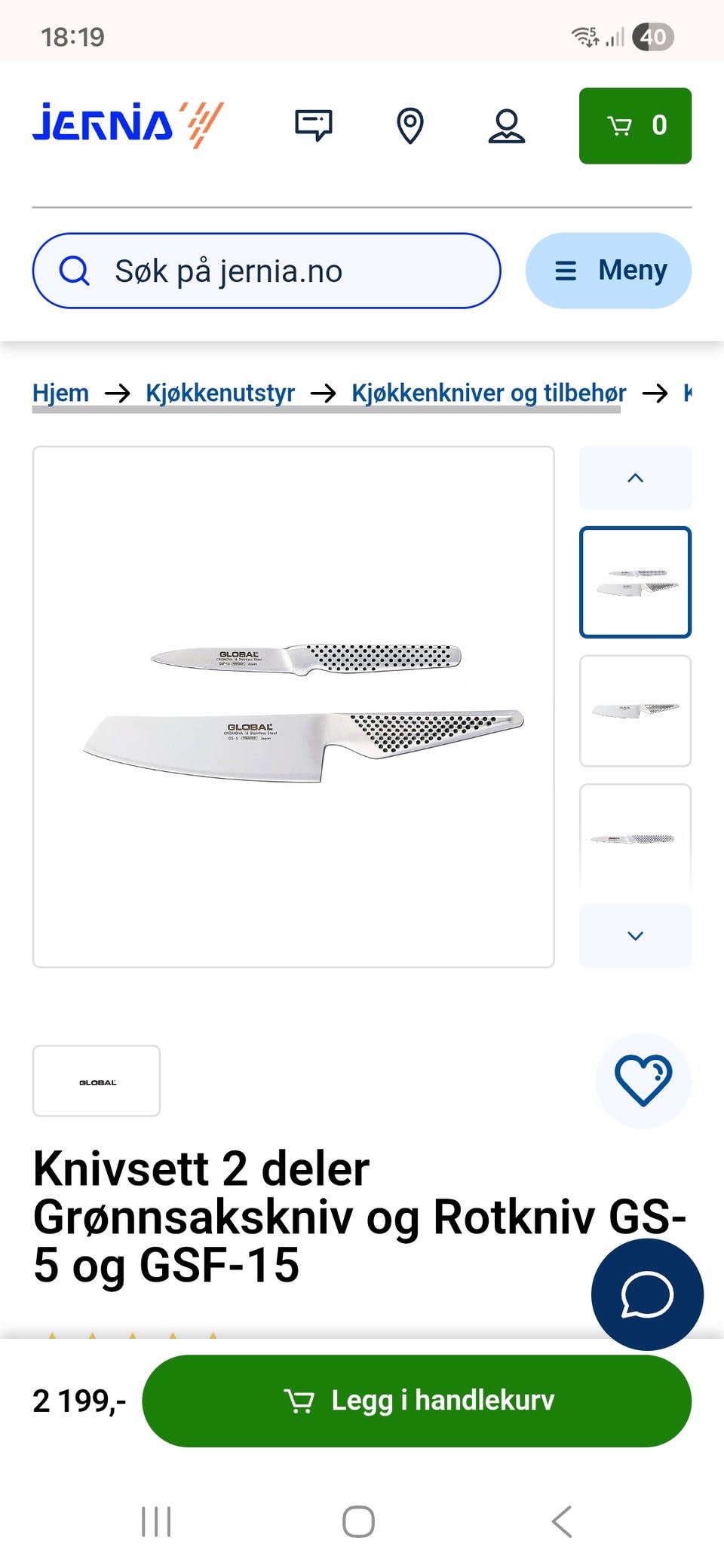
Task: Show previous thumbnails with the up chevron
Action: 635,478
